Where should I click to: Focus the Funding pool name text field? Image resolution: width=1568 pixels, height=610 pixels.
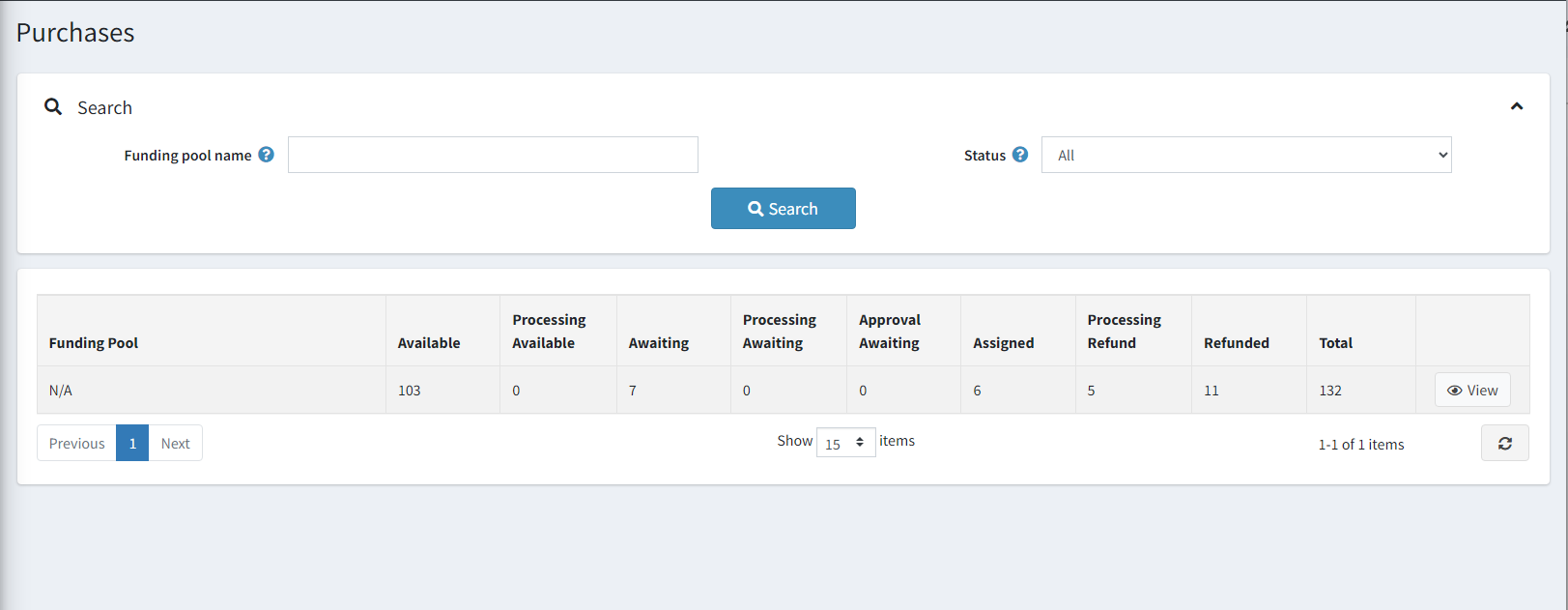click(493, 155)
